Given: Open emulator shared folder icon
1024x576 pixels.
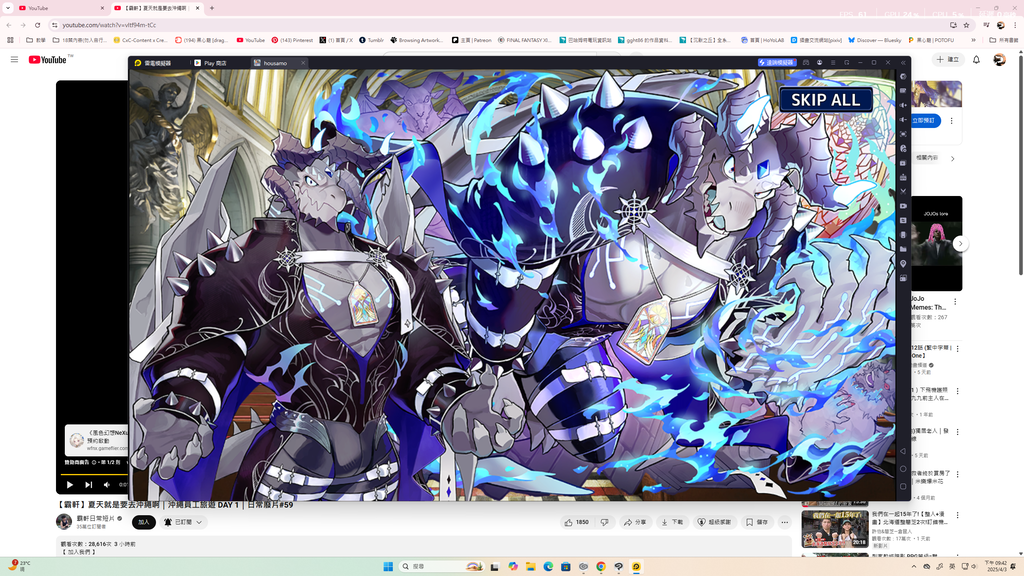Looking at the screenshot, I should (903, 249).
